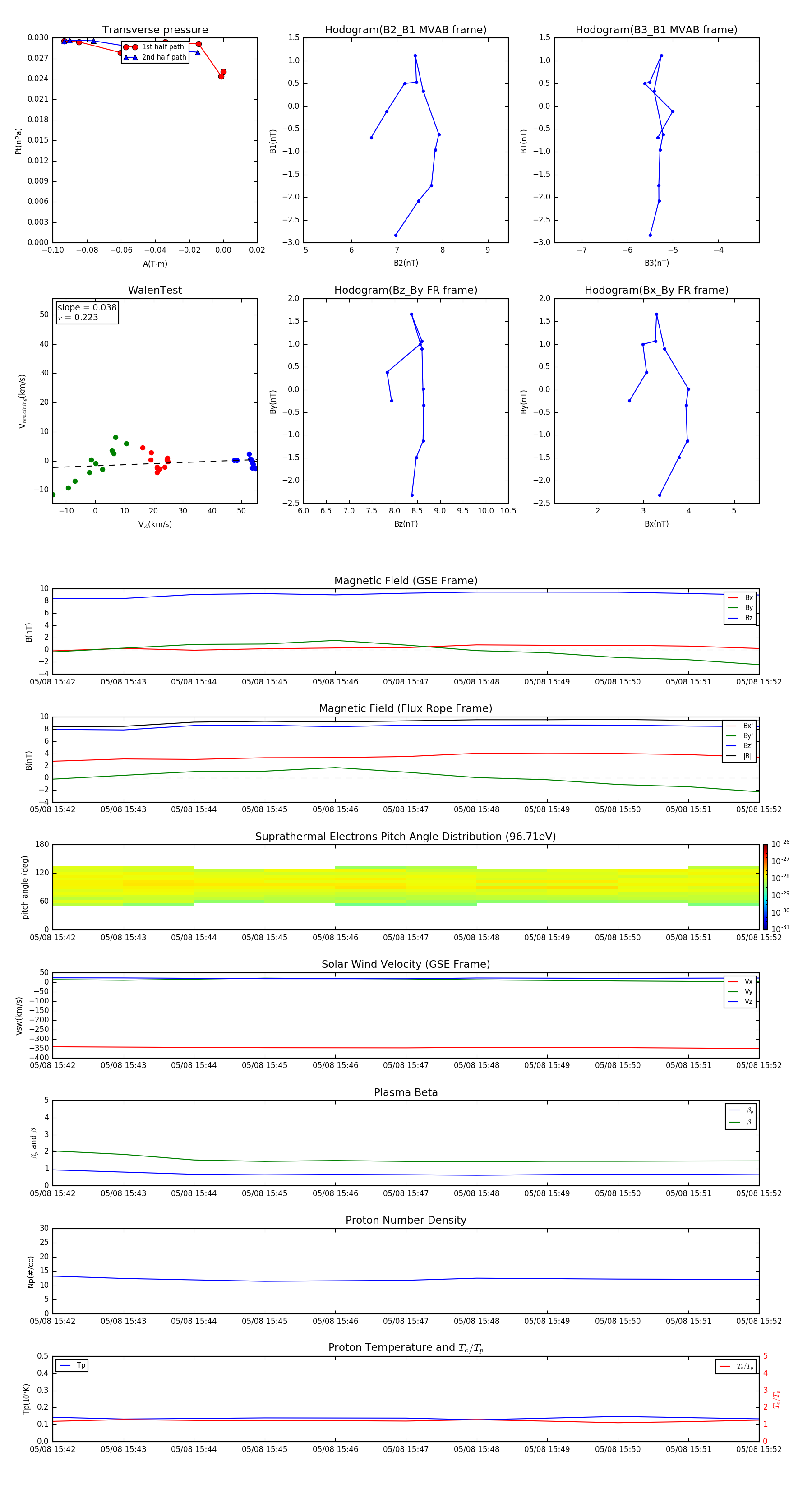Click "05/08 15:42" tick under GSE Magnetic Field plot
Screen dimensions: 812x1489
pyautogui.click(x=53, y=681)
